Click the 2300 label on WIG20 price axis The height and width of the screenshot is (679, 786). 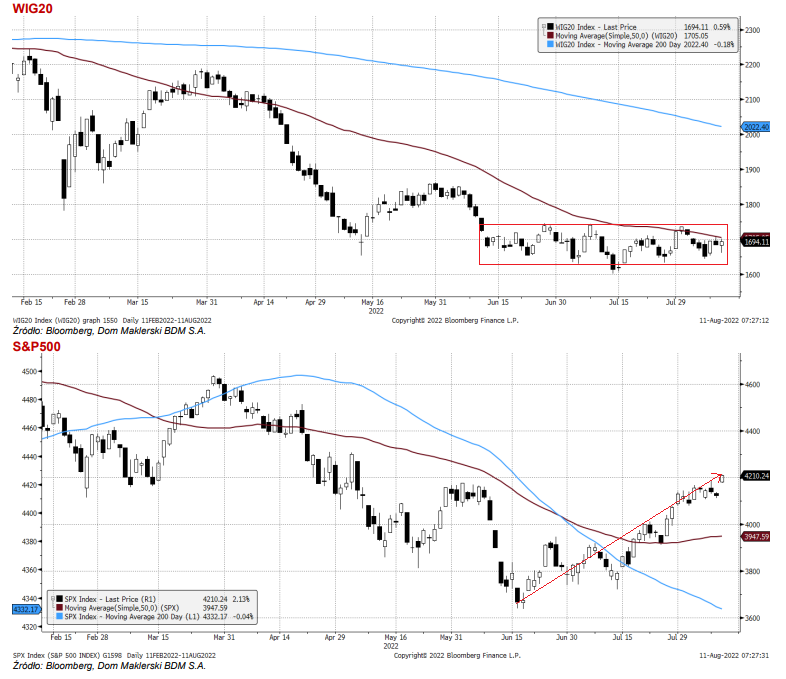pos(752,30)
